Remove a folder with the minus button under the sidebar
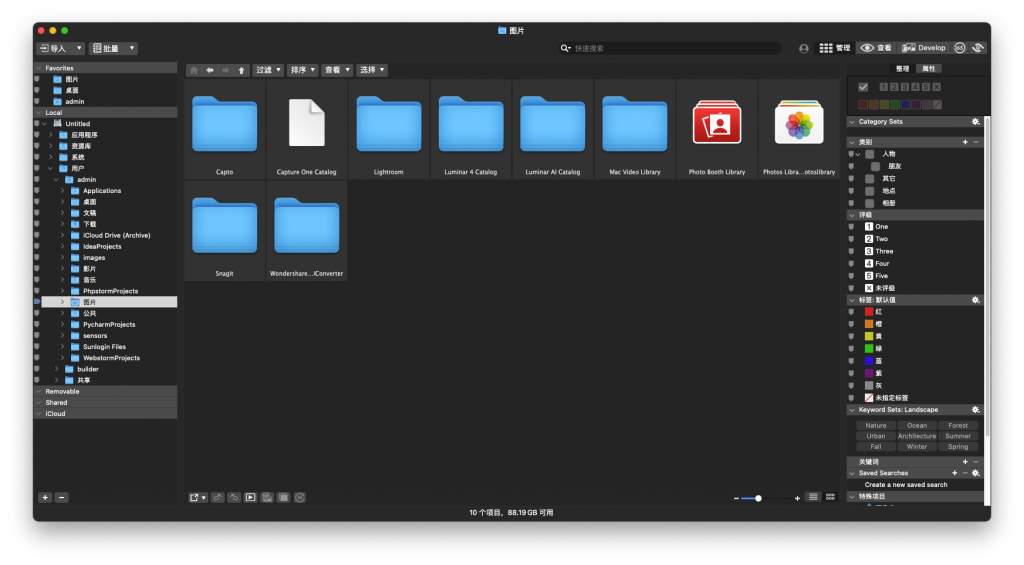 point(61,498)
